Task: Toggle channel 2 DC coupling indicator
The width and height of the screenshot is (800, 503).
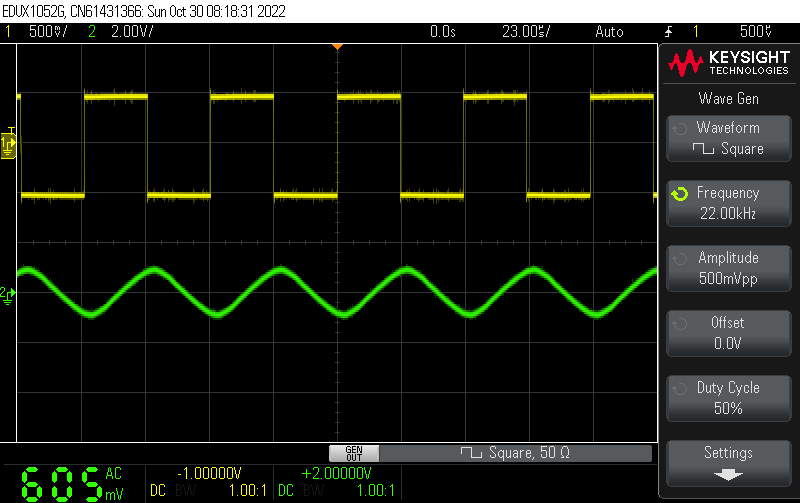Action: (x=285, y=491)
